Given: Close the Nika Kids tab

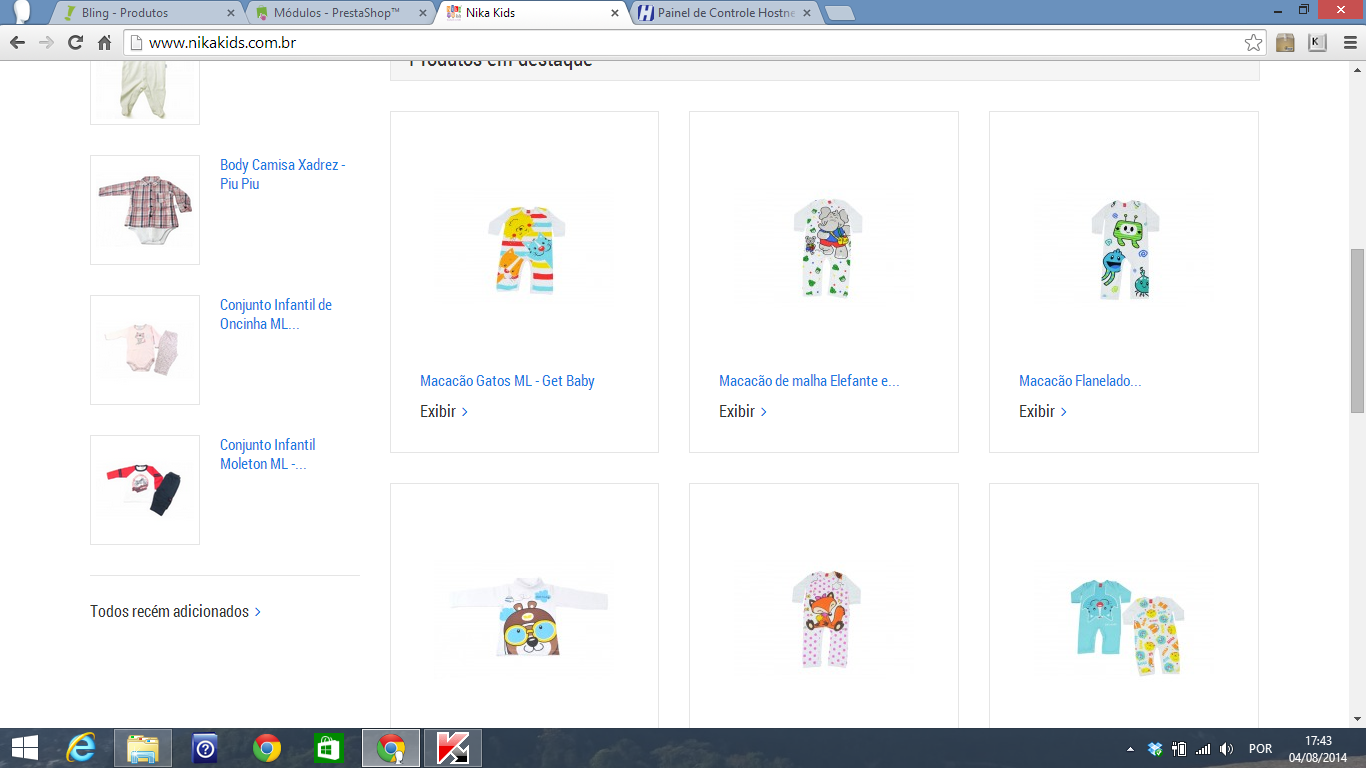Looking at the screenshot, I should (x=615, y=13).
